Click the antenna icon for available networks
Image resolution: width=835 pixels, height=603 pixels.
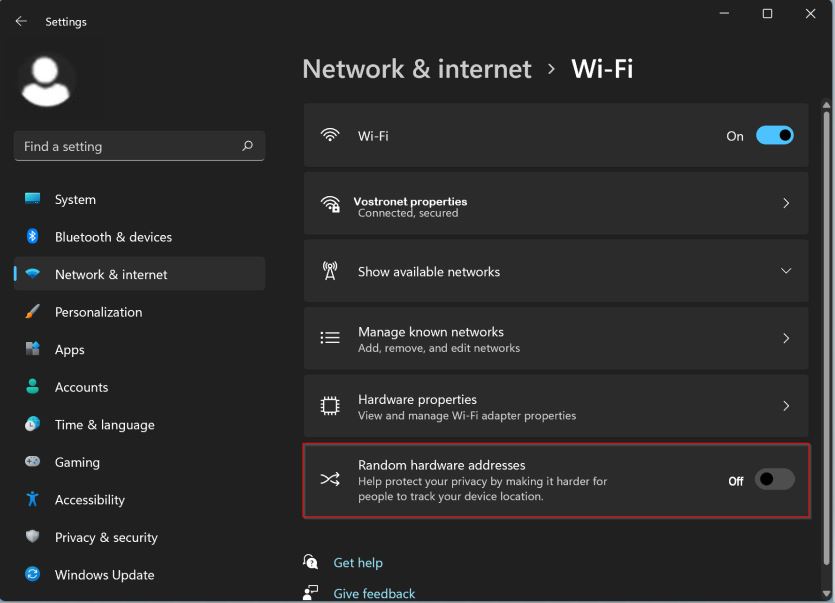pos(330,271)
